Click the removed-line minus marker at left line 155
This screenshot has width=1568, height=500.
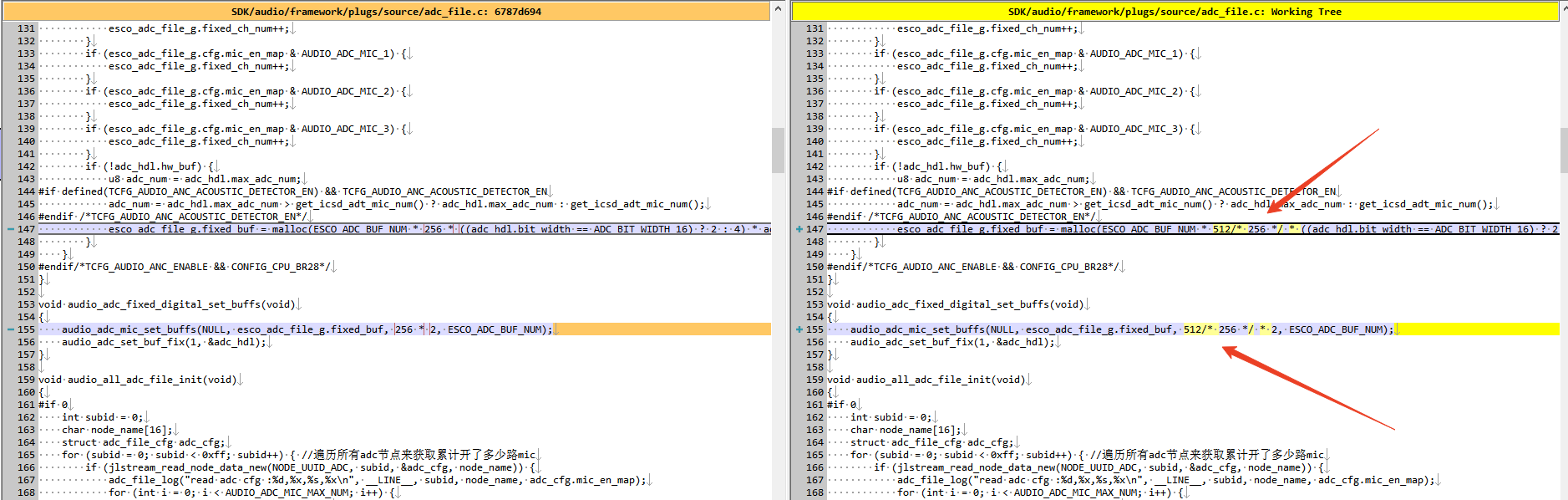(10, 329)
